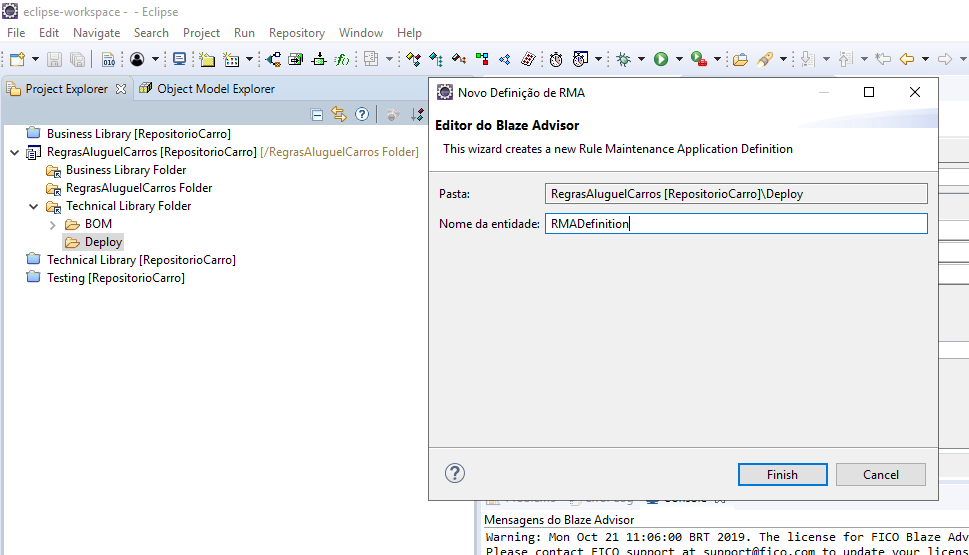
Task: Click the Run External Tools icon
Action: tap(699, 59)
